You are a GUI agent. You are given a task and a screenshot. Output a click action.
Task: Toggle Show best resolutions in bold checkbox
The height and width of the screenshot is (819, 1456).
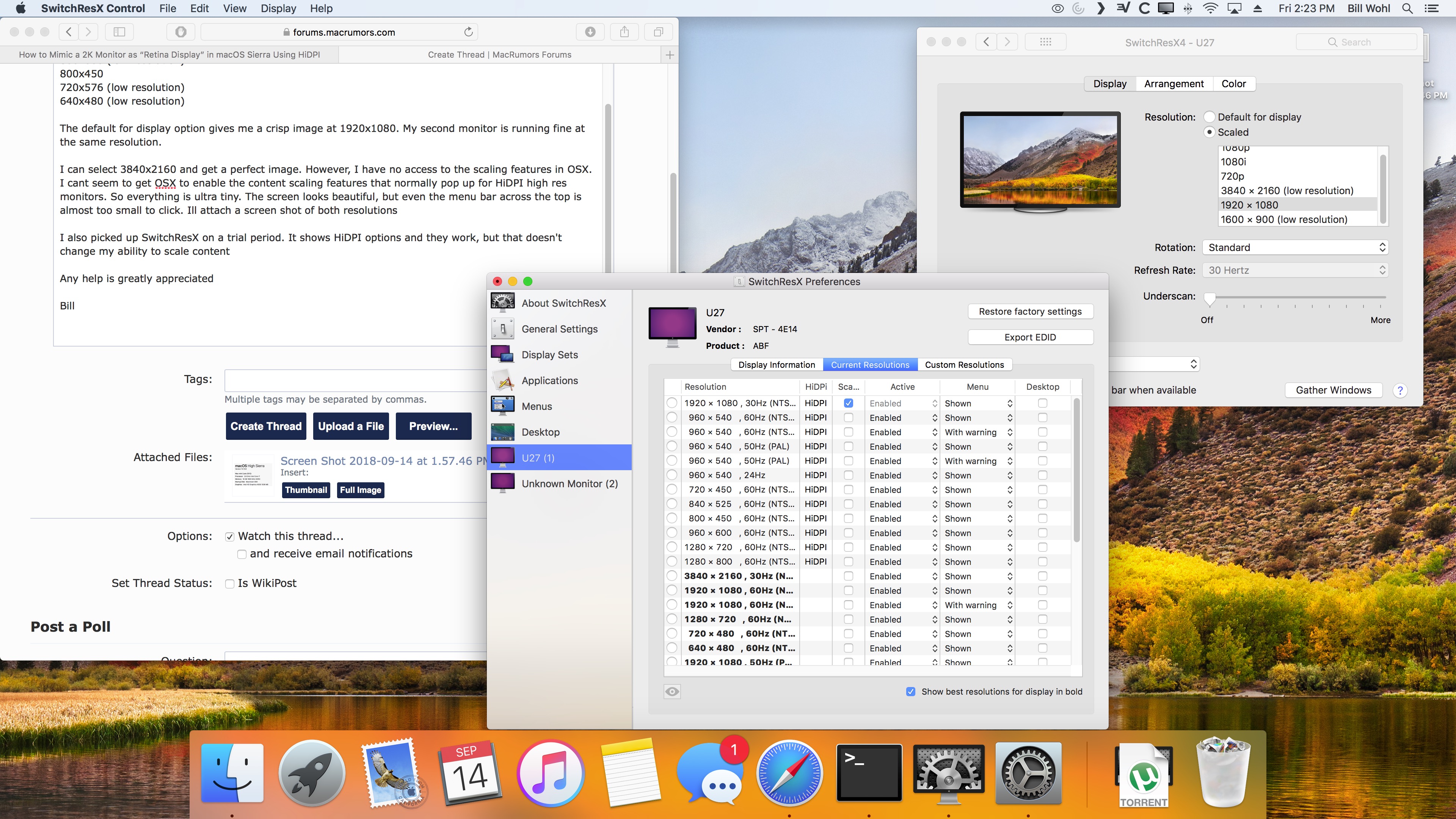[910, 691]
